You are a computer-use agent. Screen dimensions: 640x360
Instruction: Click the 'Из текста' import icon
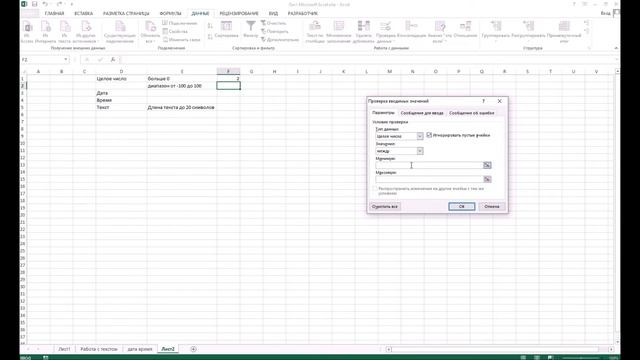(64, 32)
